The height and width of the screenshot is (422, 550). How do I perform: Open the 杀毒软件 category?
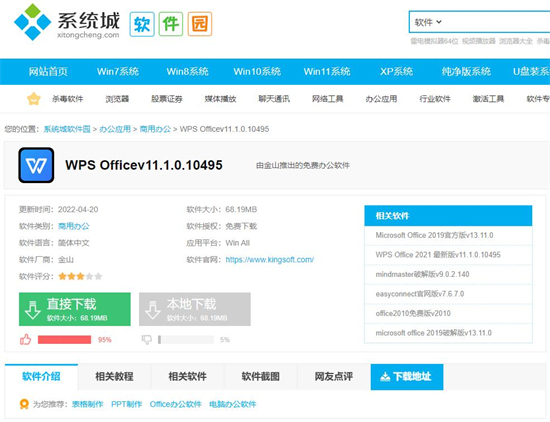point(68,99)
